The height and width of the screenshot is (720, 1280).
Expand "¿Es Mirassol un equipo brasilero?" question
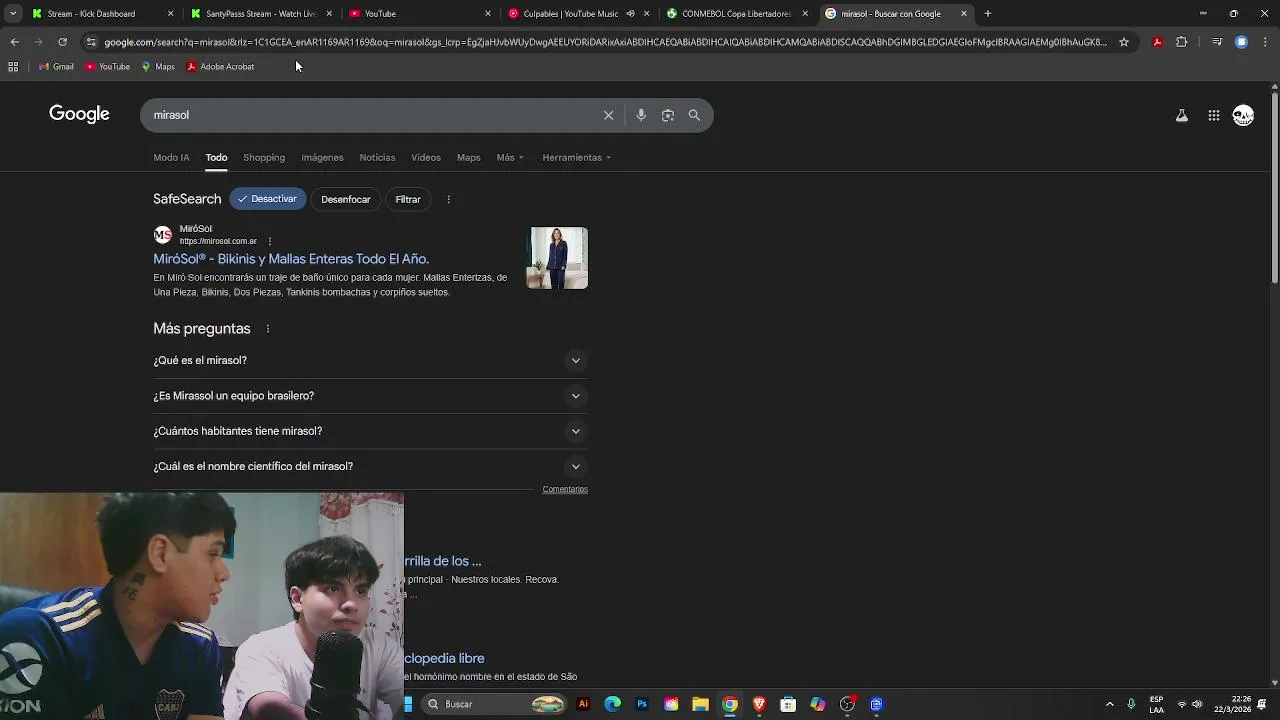pyautogui.click(x=370, y=396)
